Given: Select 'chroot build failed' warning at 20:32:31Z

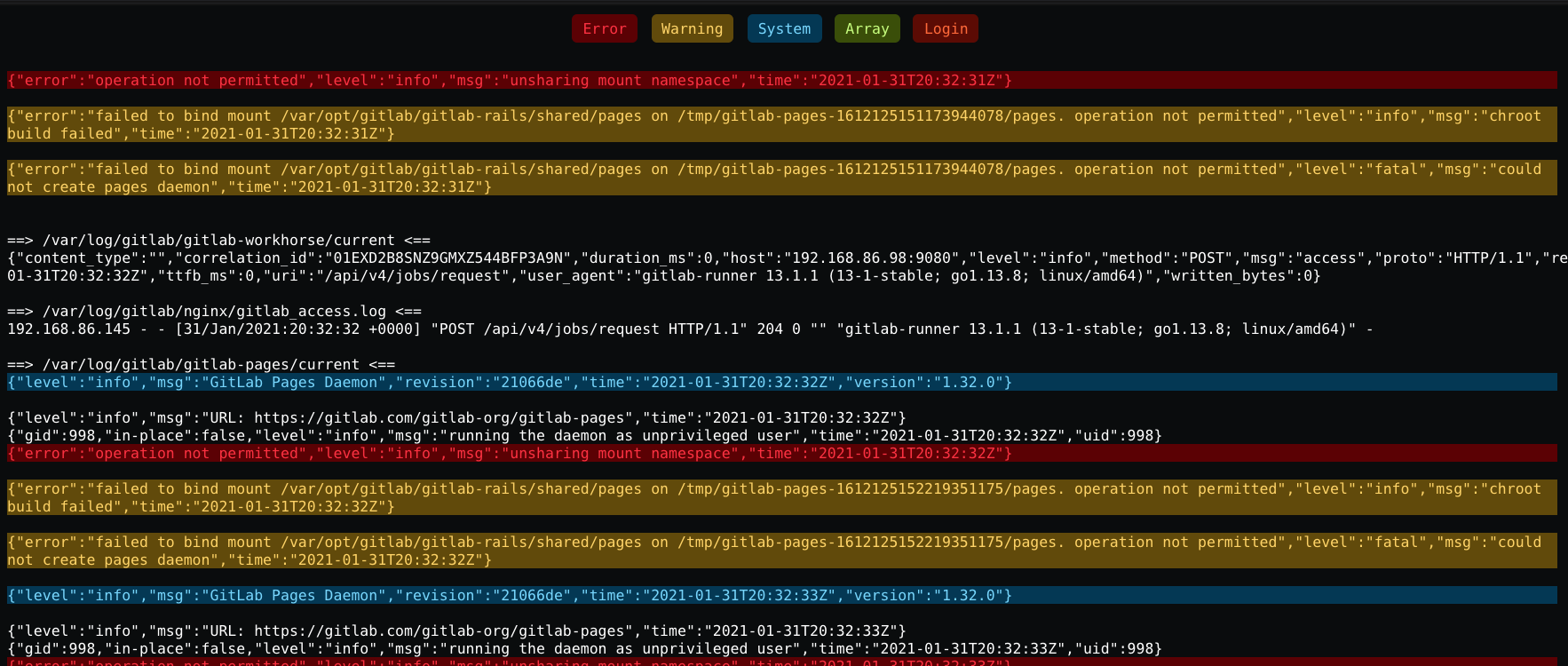Looking at the screenshot, I should (782, 124).
